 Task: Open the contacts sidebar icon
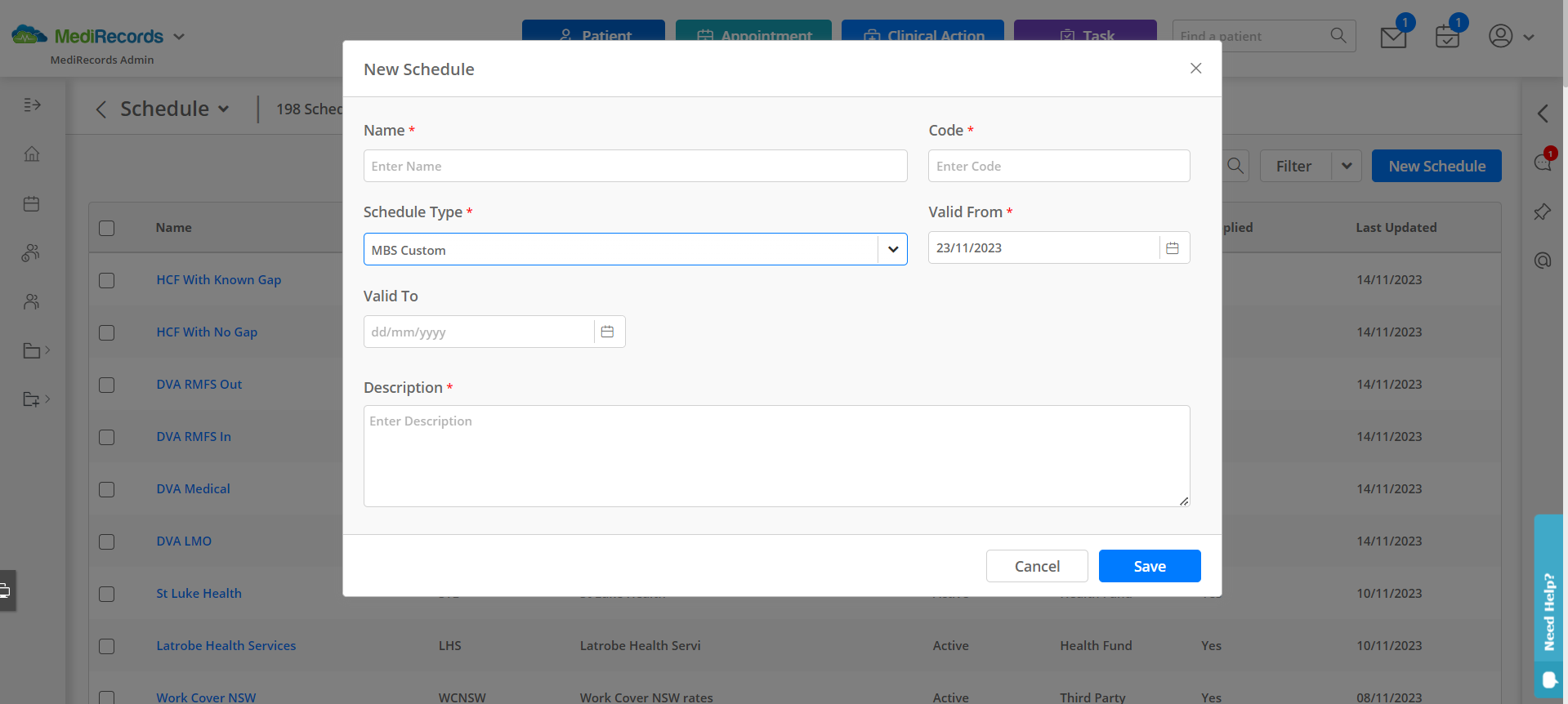[x=32, y=302]
